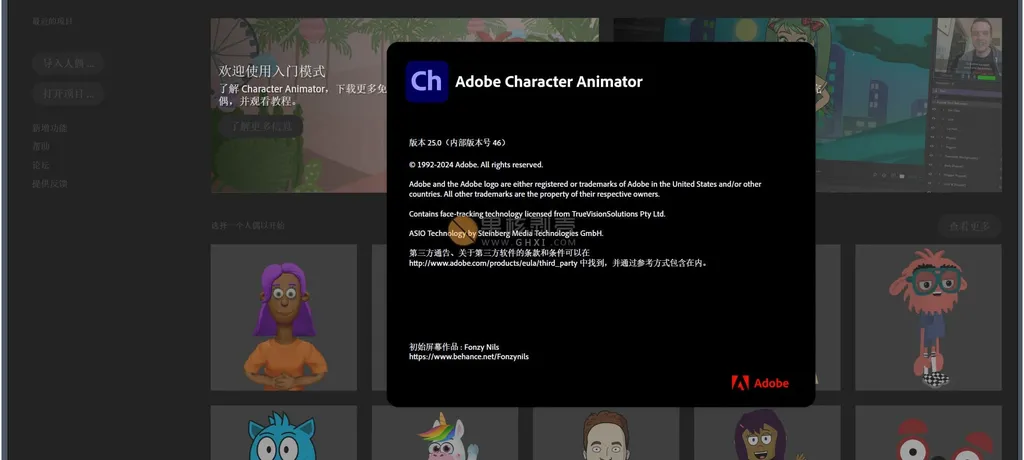Select the red big-eyed puppet at bottom right
This screenshot has height=460, width=1024.
928,433
